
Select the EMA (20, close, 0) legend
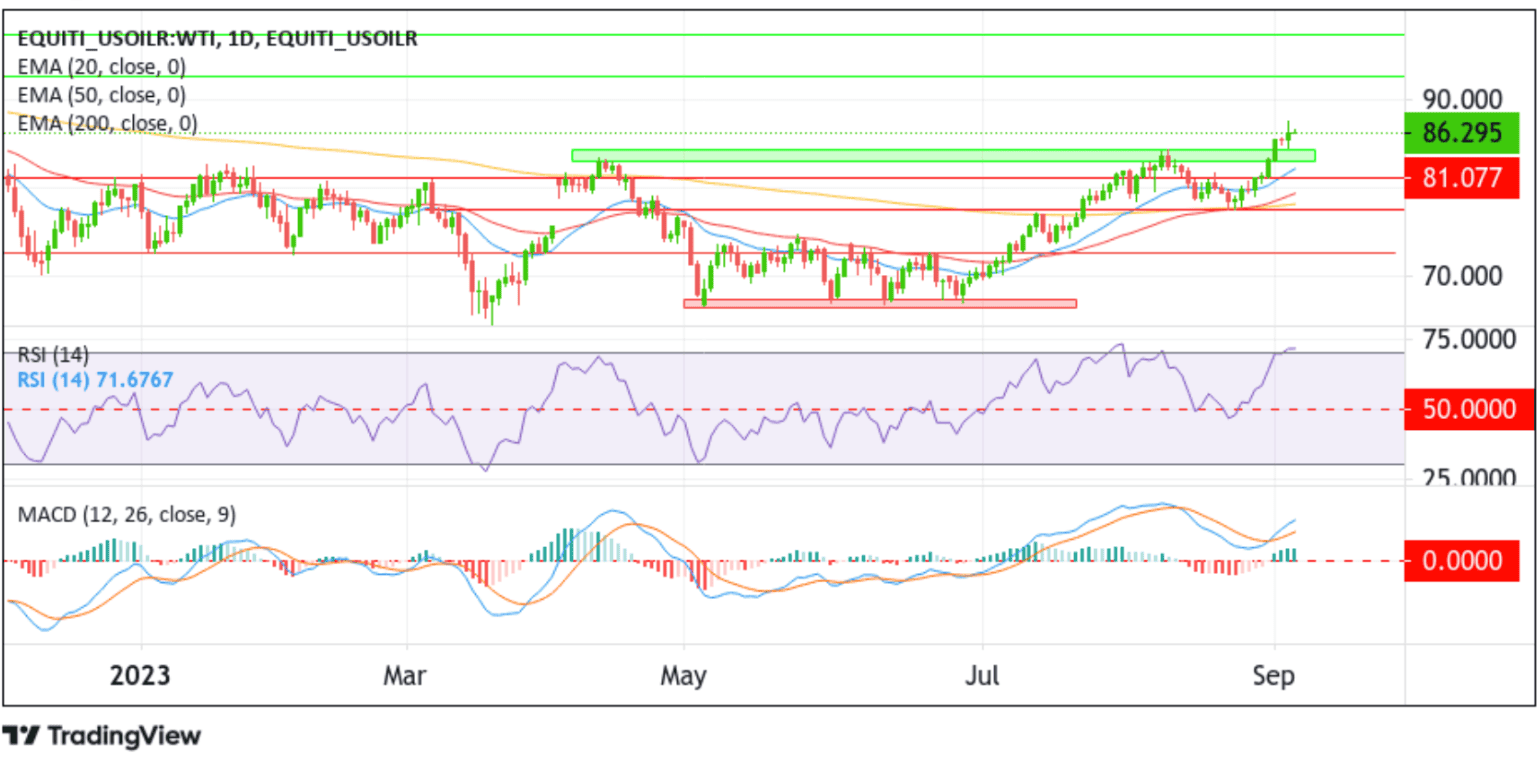(x=102, y=67)
